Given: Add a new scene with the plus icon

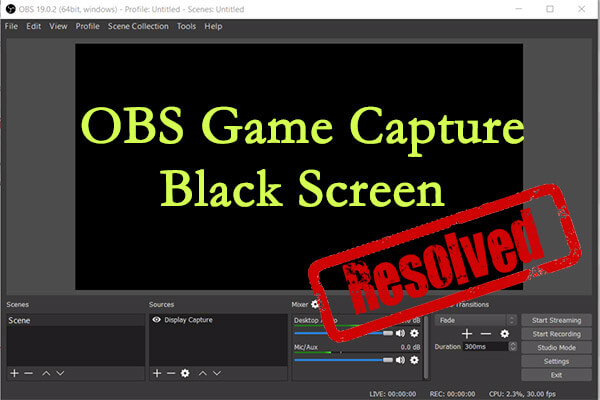Looking at the screenshot, I should click(15, 373).
